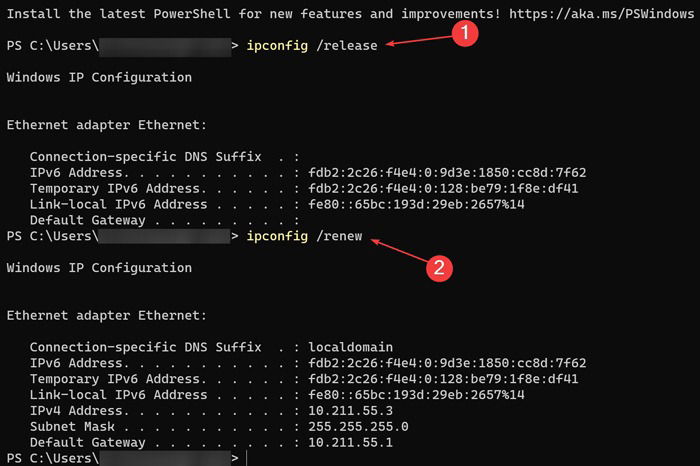Viewport: 700px width, 466px height.
Task: Click the first link-local address fe80::65bc
Action: point(416,204)
